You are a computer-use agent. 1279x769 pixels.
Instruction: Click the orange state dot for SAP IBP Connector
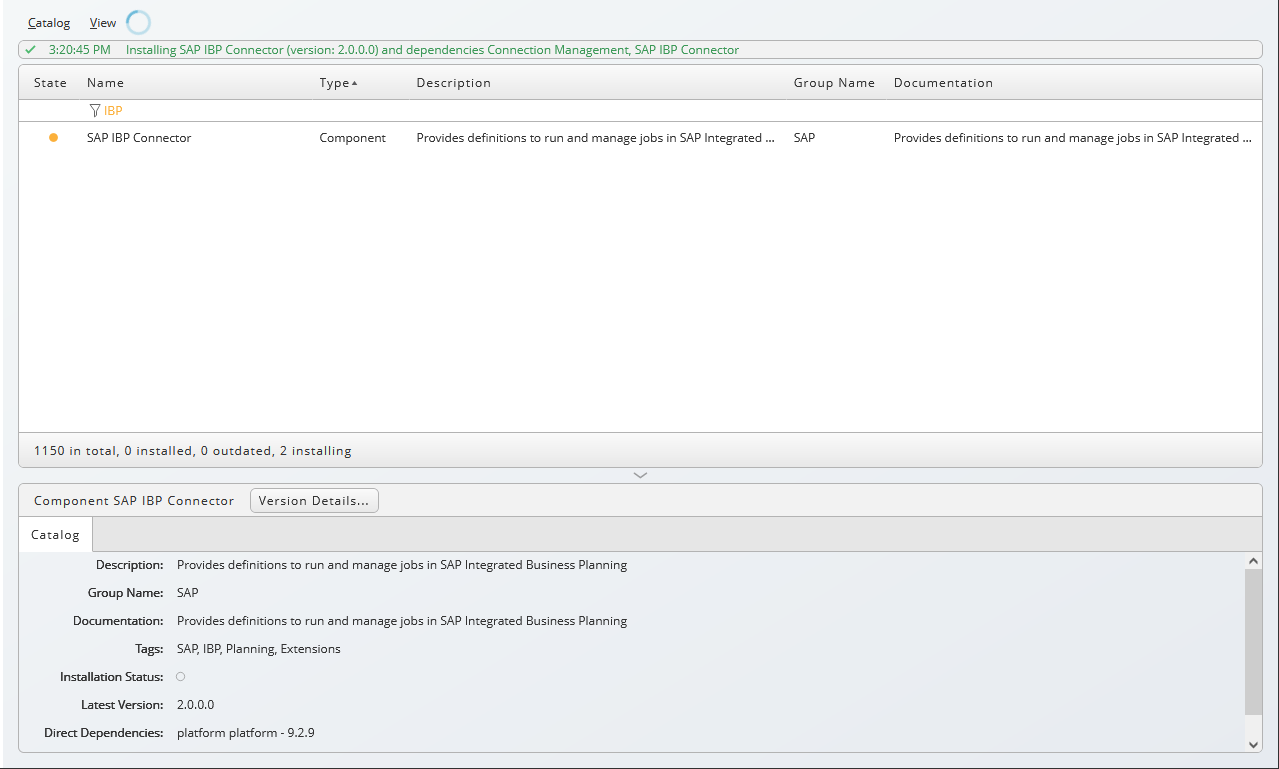(x=53, y=138)
